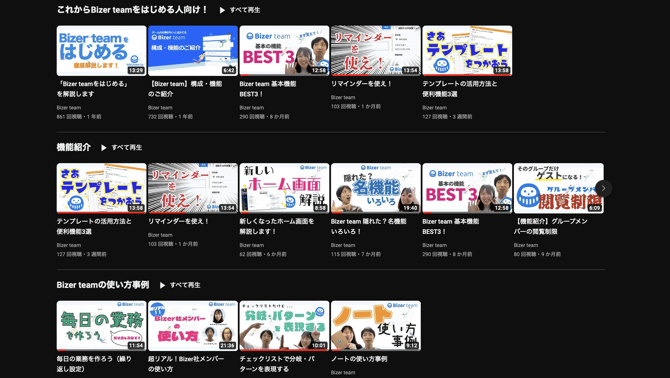Click the 732 回視聴・1 年前 text
The height and width of the screenshot is (378, 670).
(x=170, y=117)
